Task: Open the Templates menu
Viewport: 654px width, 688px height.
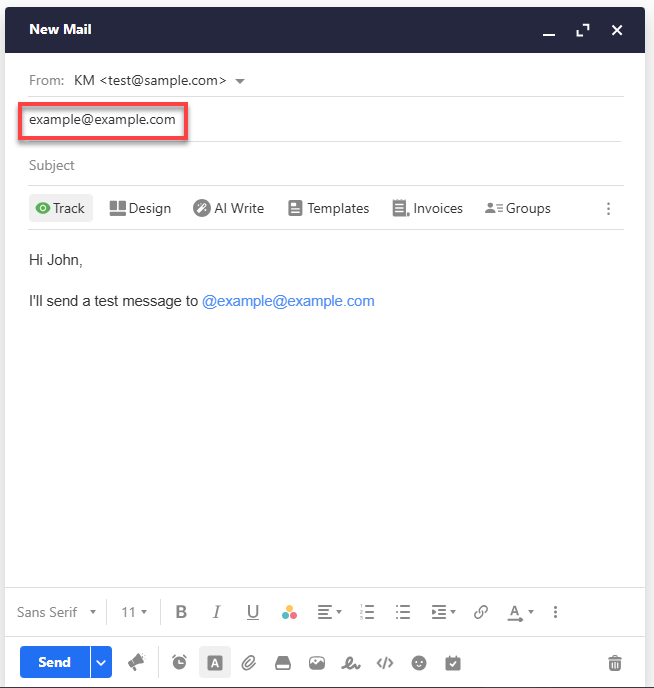Action: point(329,208)
